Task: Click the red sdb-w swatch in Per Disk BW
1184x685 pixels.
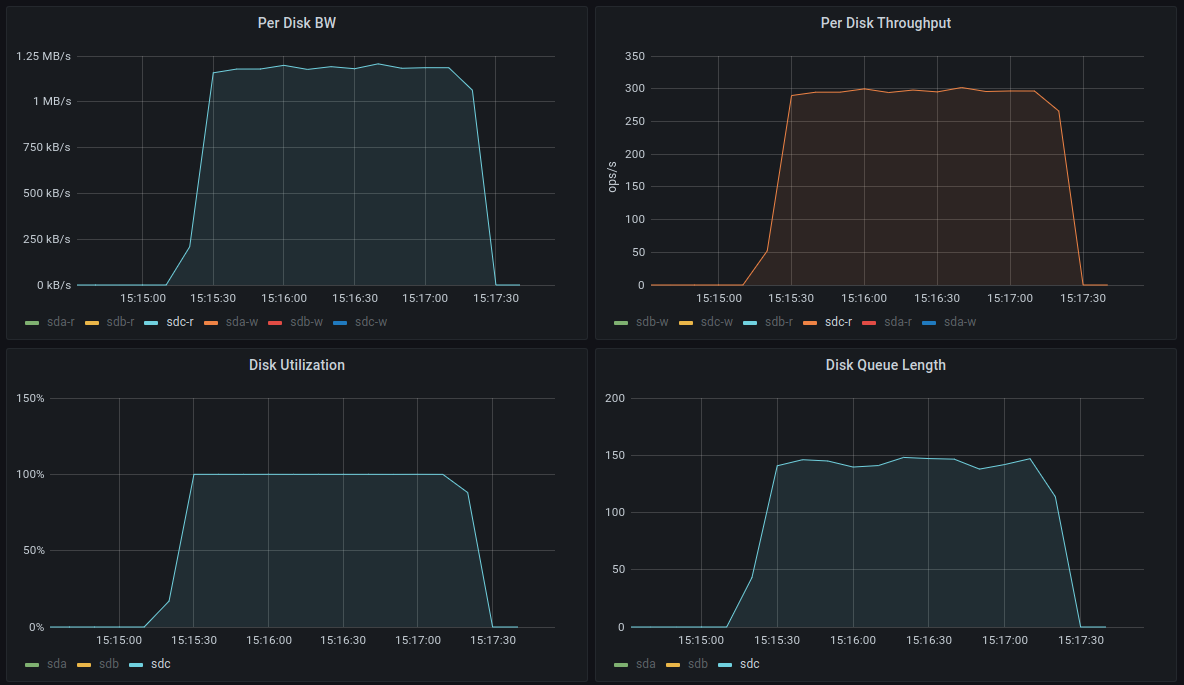Action: pyautogui.click(x=275, y=323)
